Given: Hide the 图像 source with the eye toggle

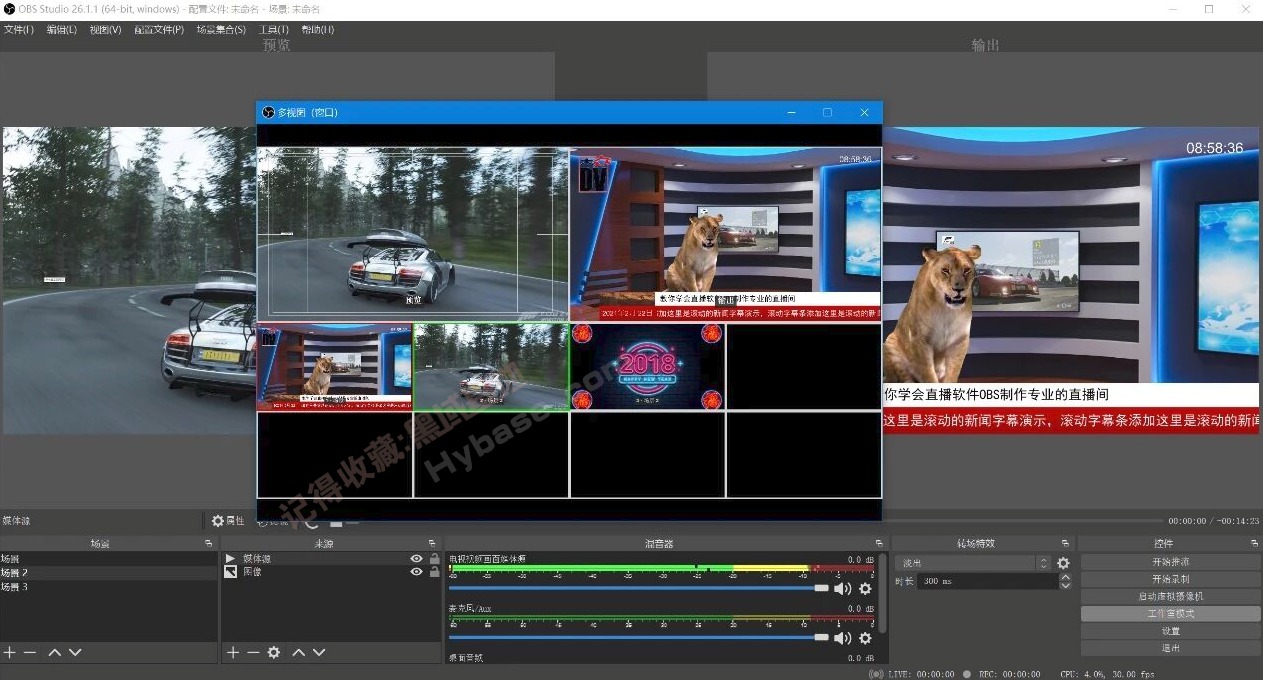Looking at the screenshot, I should click(x=416, y=572).
